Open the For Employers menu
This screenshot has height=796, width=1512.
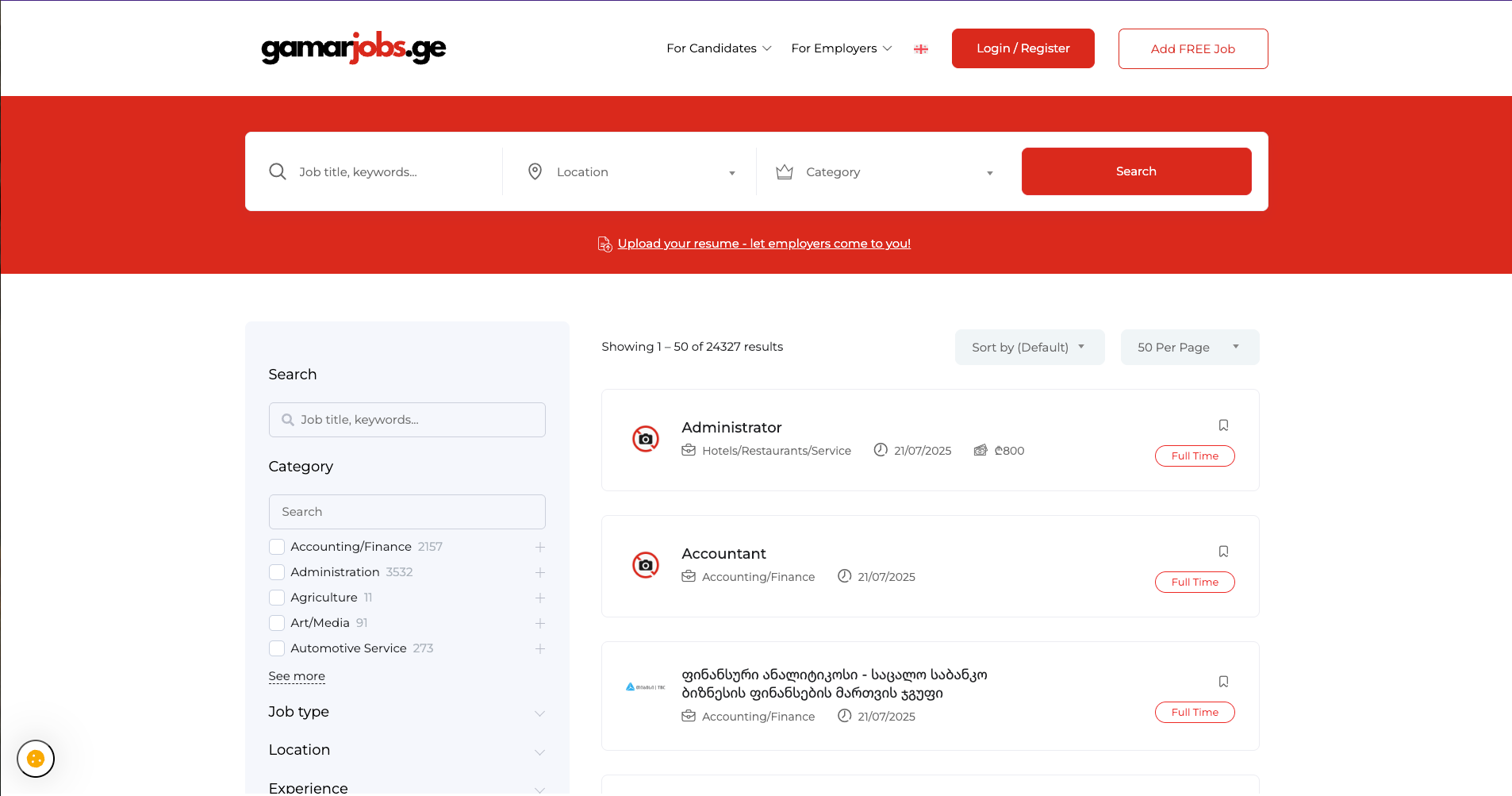841,48
